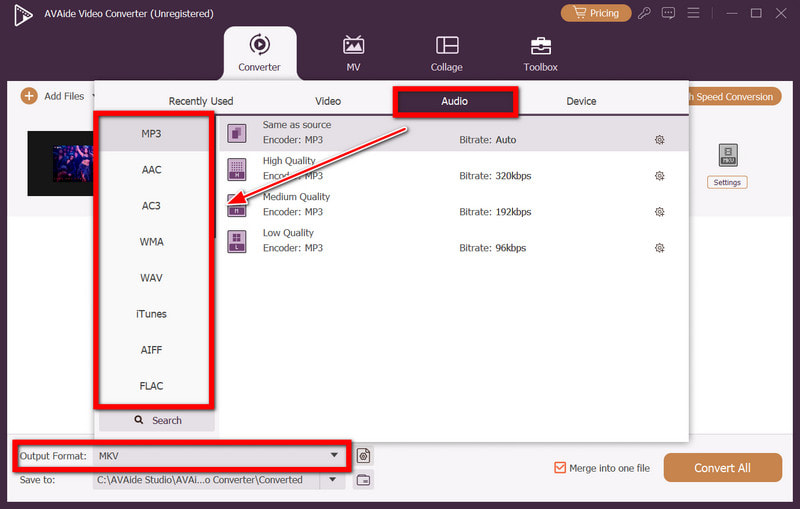Click gear icon for Low Quality preset
Screen dimensions: 800x509
click(659, 248)
